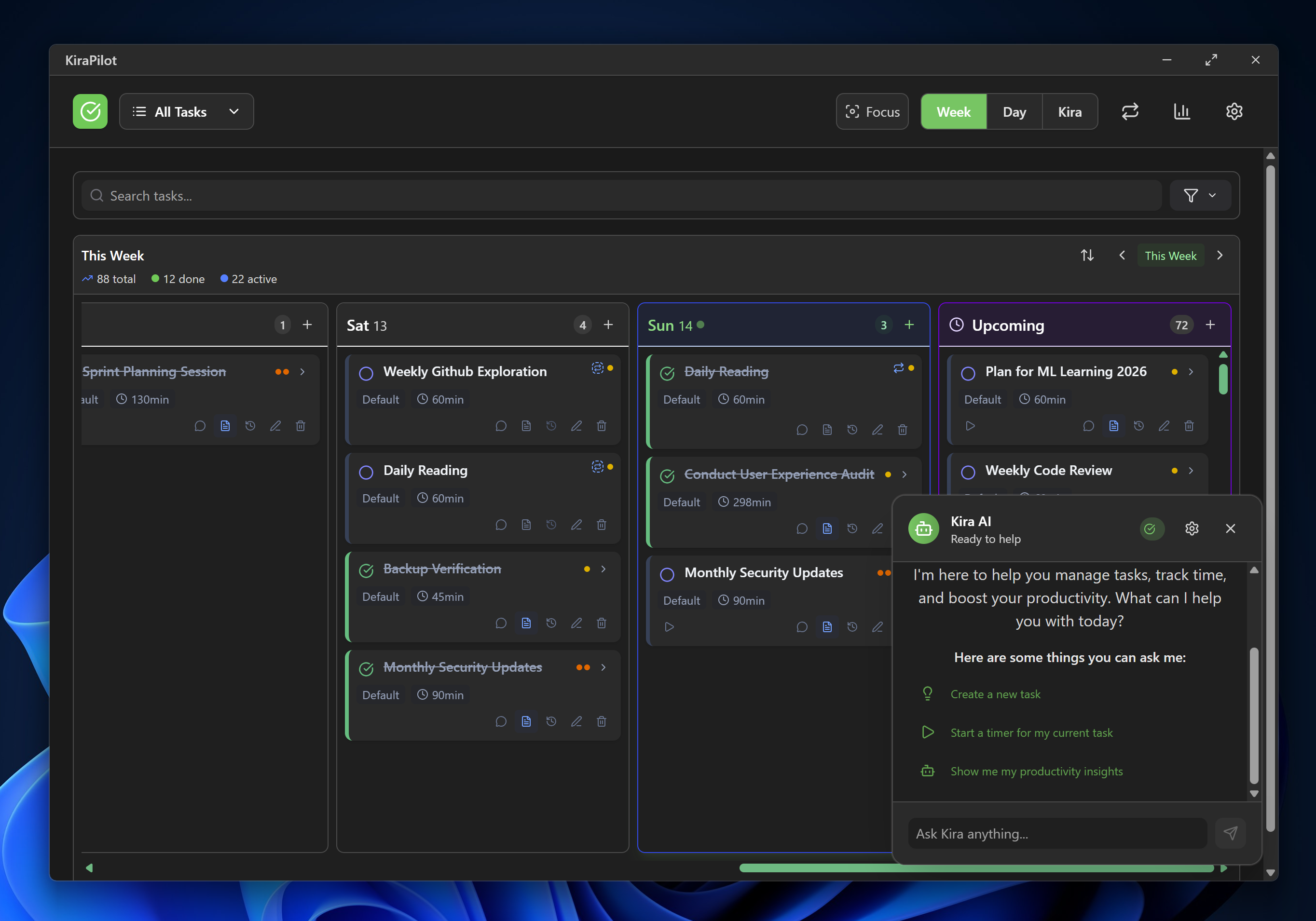Open the statistics bar chart icon
The height and width of the screenshot is (921, 1316).
tap(1181, 112)
